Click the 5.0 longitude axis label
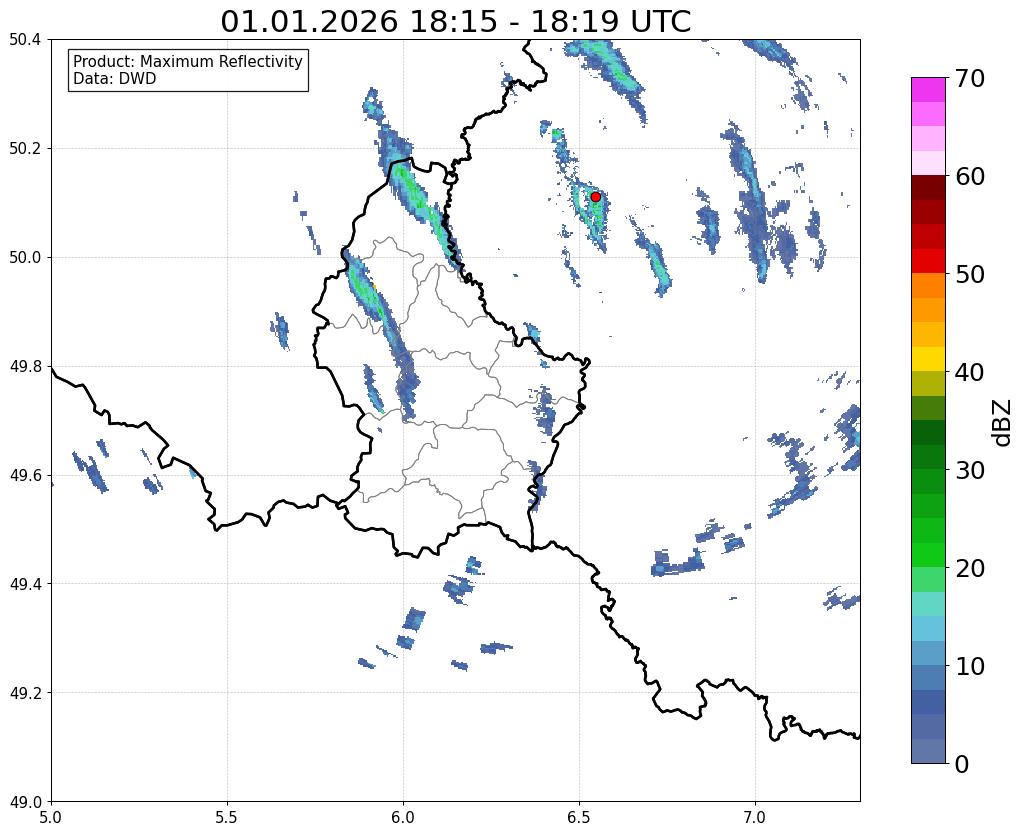 (x=51, y=817)
